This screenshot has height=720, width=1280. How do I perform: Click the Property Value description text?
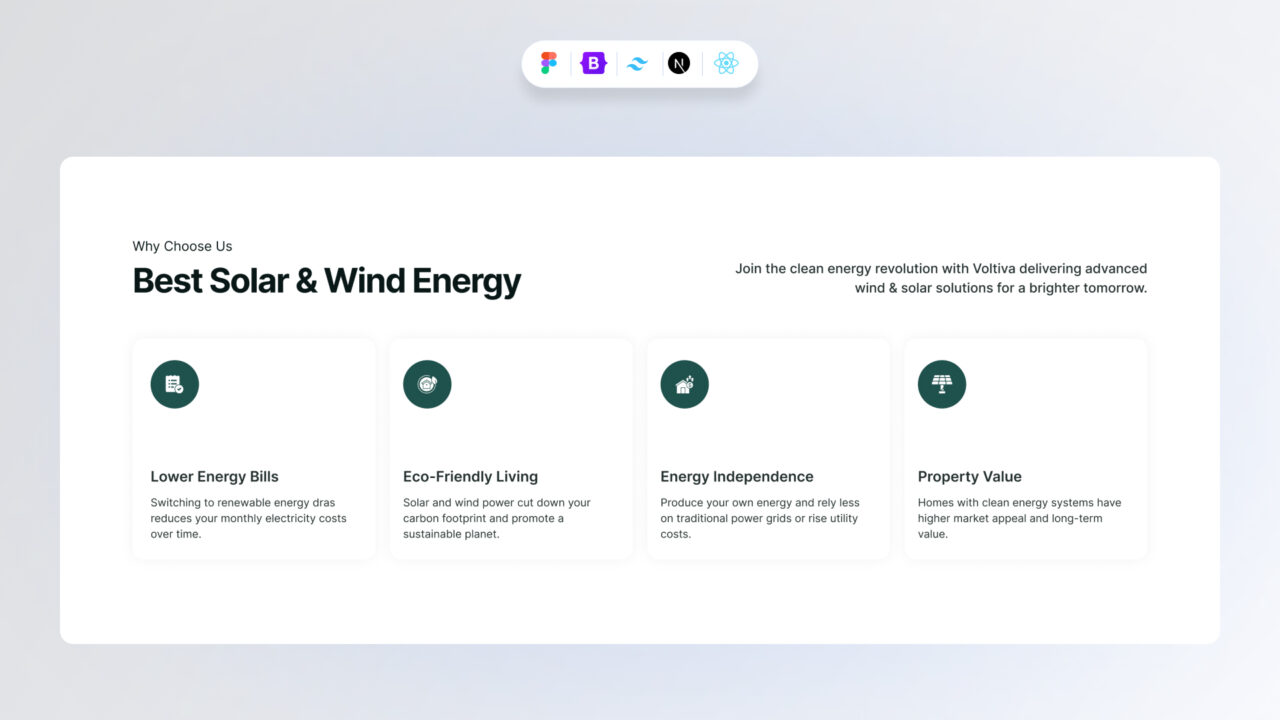1020,518
